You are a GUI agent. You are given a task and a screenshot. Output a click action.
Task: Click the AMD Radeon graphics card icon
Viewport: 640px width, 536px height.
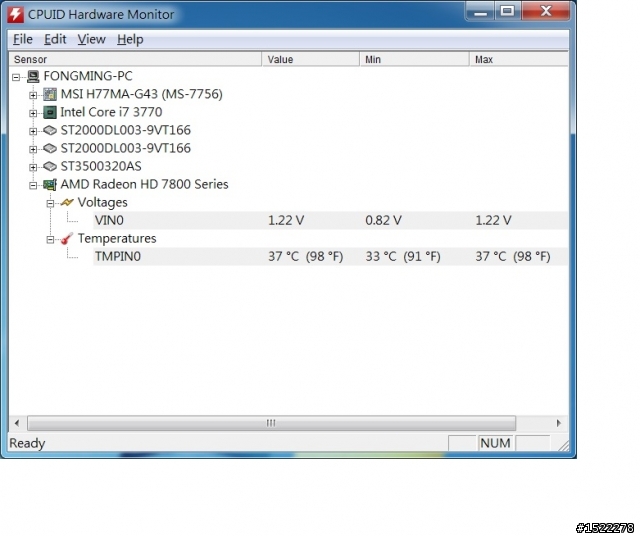click(50, 185)
